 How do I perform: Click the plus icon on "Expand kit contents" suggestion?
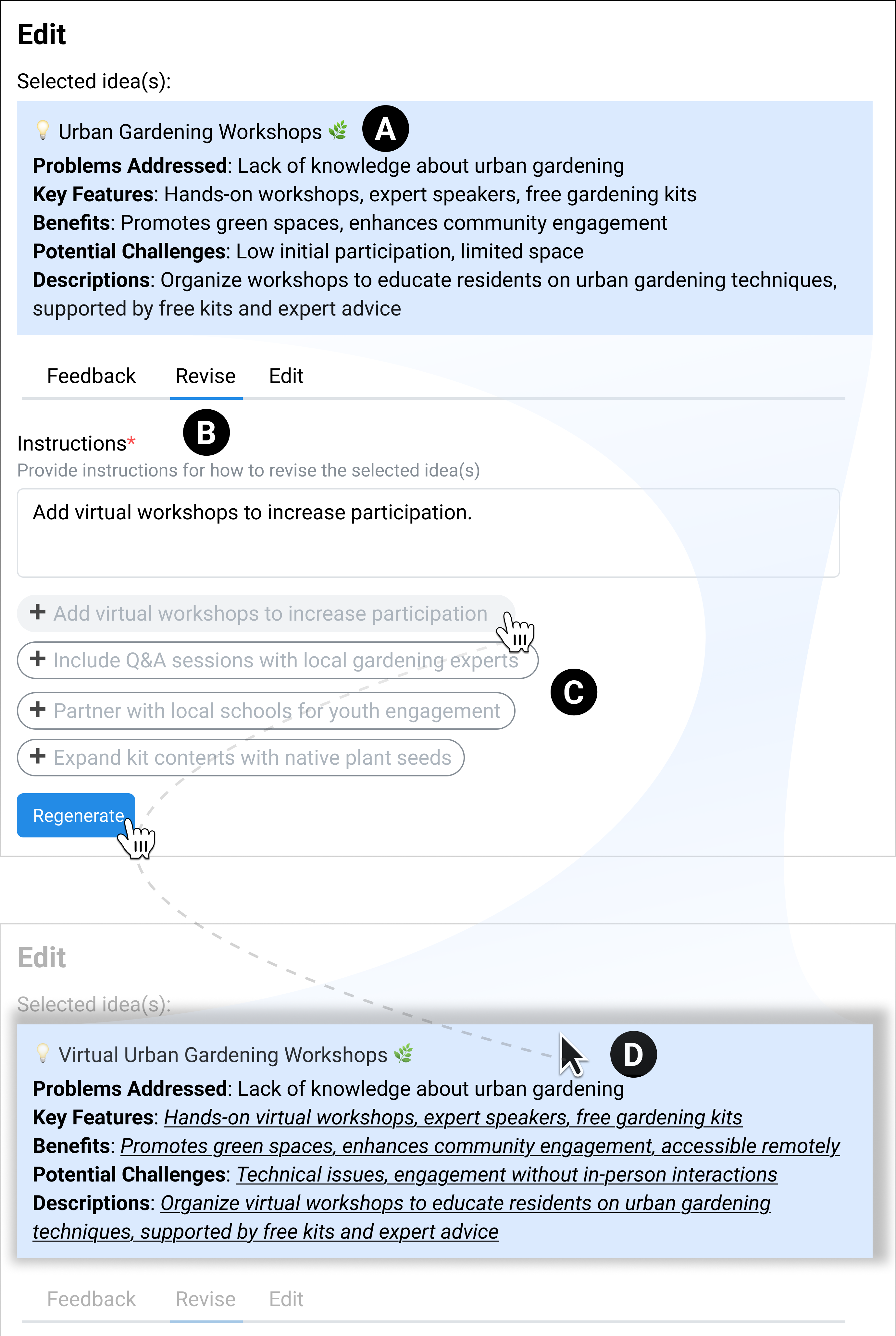click(38, 757)
